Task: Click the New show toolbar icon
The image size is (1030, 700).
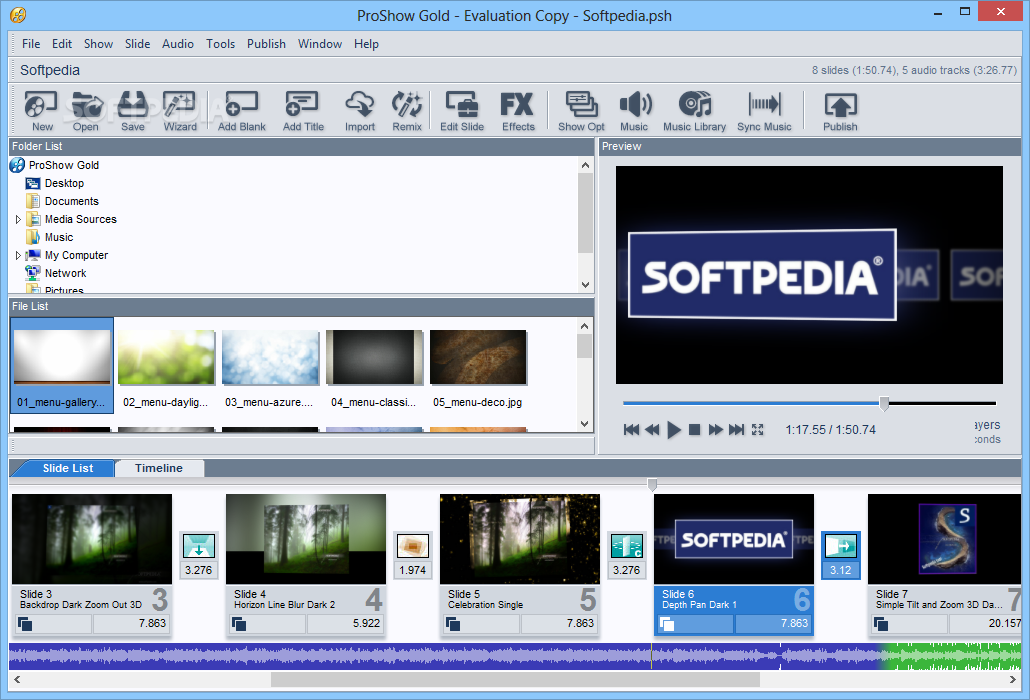Action: [x=41, y=112]
